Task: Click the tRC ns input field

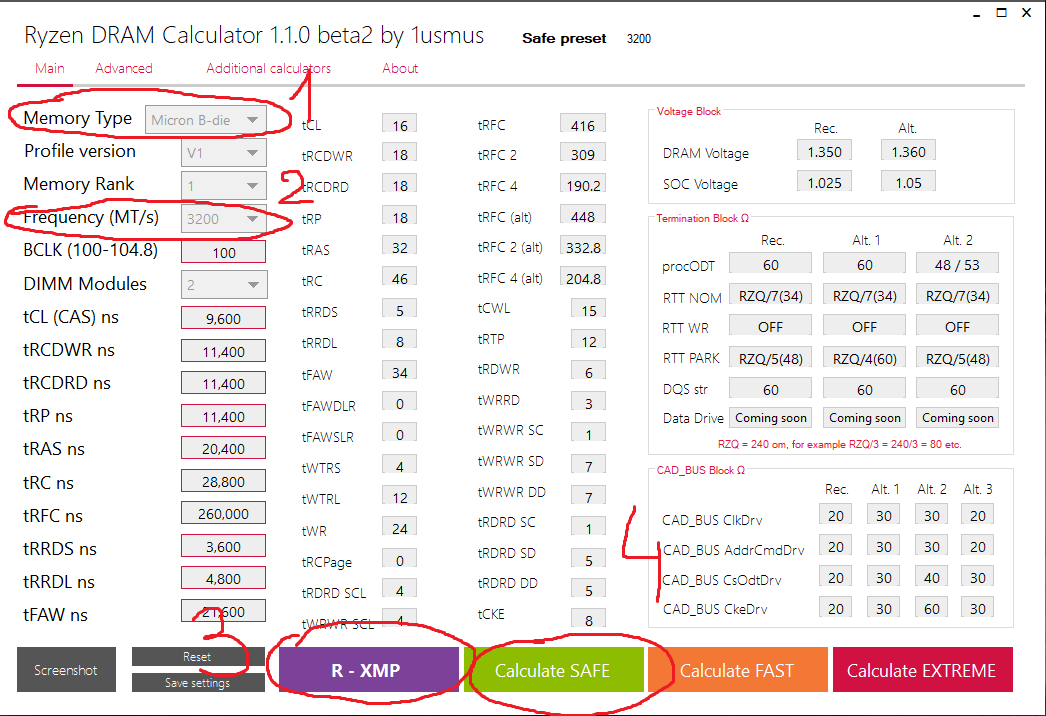Action: pos(223,481)
